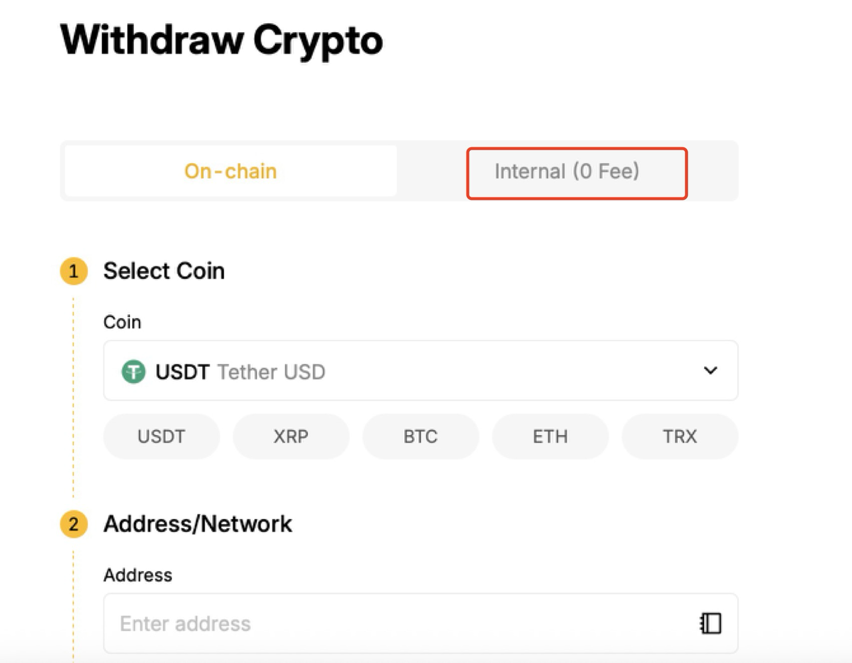Click the Coin field label
Image resolution: width=852 pixels, height=663 pixels.
pos(122,322)
